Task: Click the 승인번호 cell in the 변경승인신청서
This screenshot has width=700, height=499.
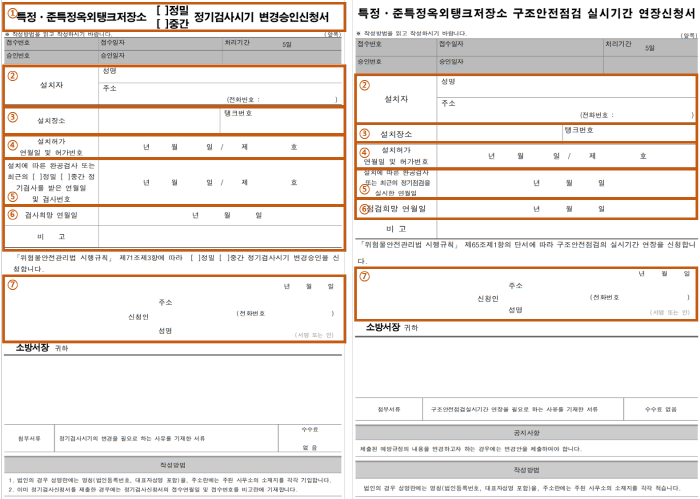Action: click(51, 57)
